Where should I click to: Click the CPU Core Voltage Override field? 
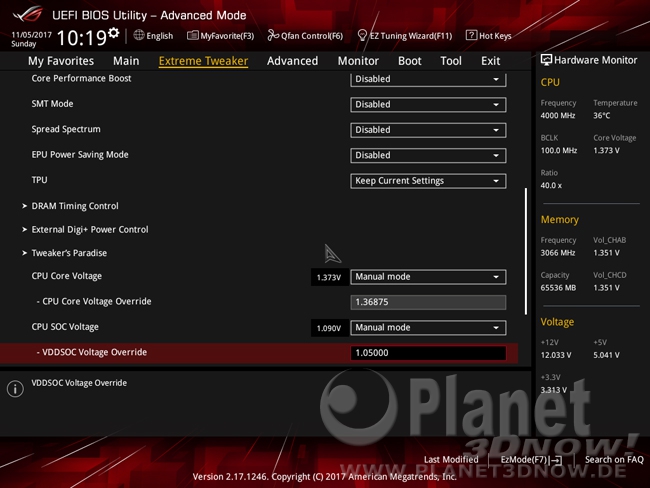coord(428,302)
